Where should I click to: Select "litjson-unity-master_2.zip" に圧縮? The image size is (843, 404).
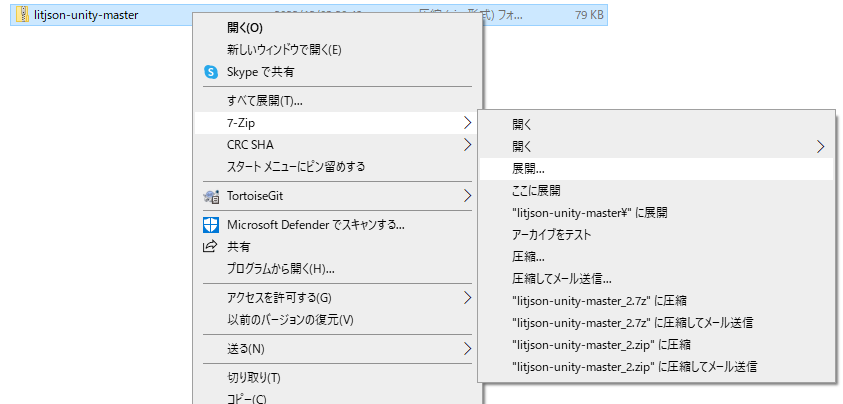(x=656, y=344)
